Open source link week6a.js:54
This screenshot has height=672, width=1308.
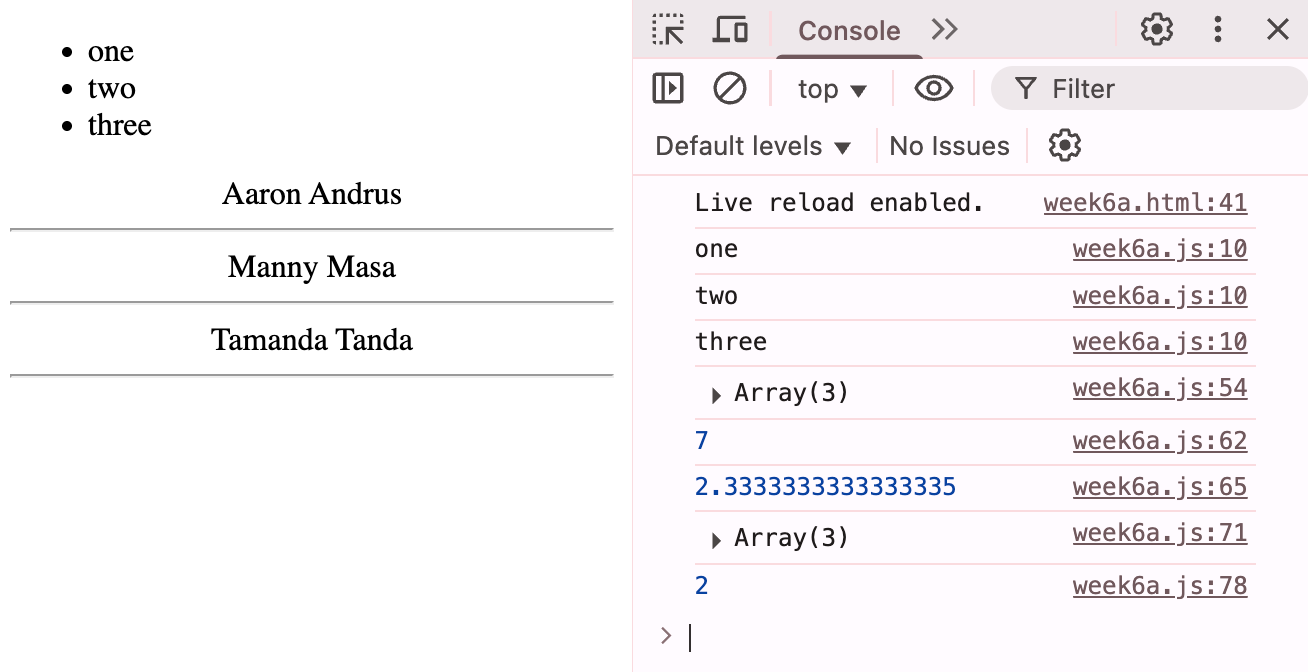click(1160, 388)
